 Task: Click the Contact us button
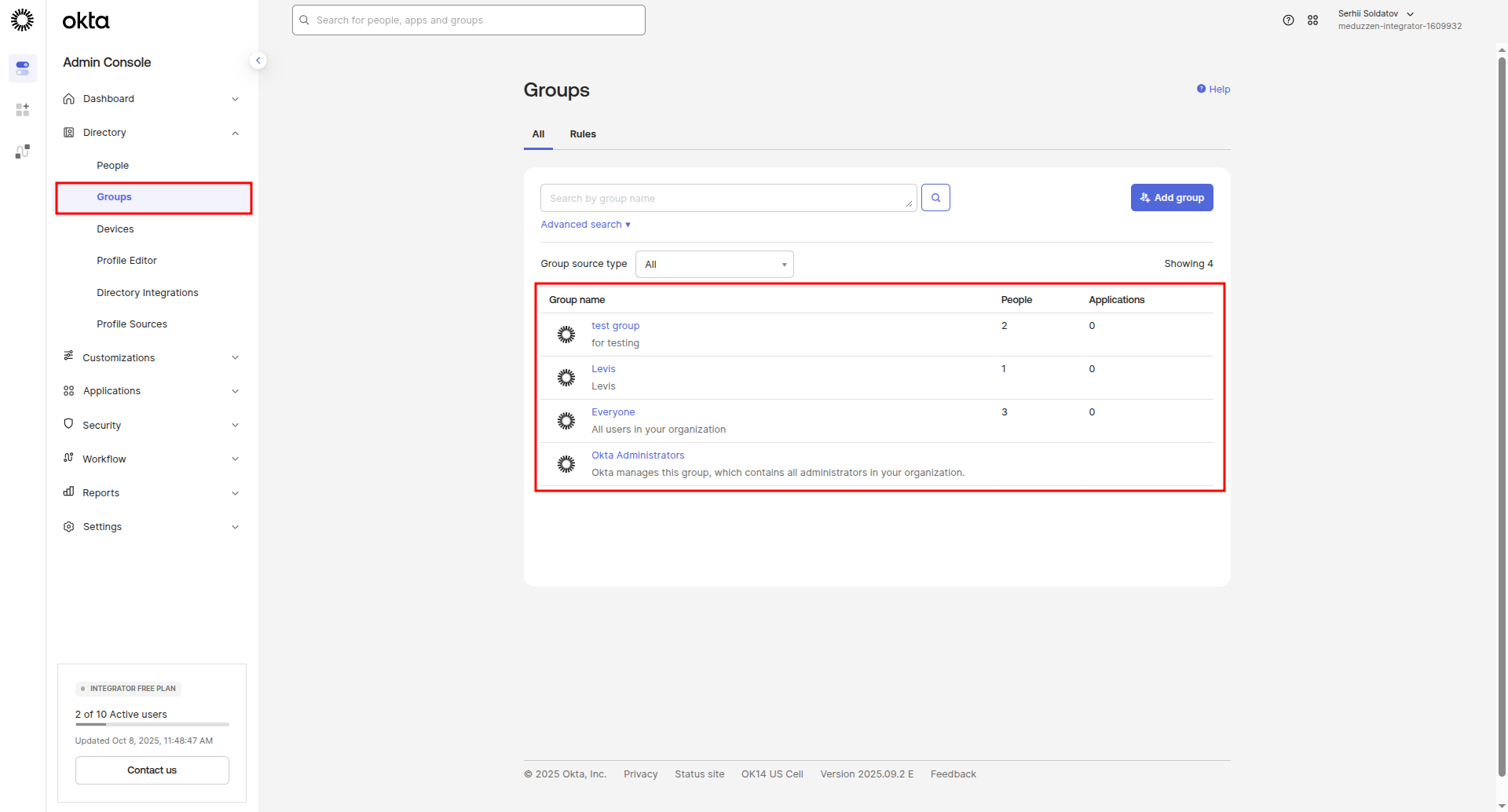tap(152, 770)
